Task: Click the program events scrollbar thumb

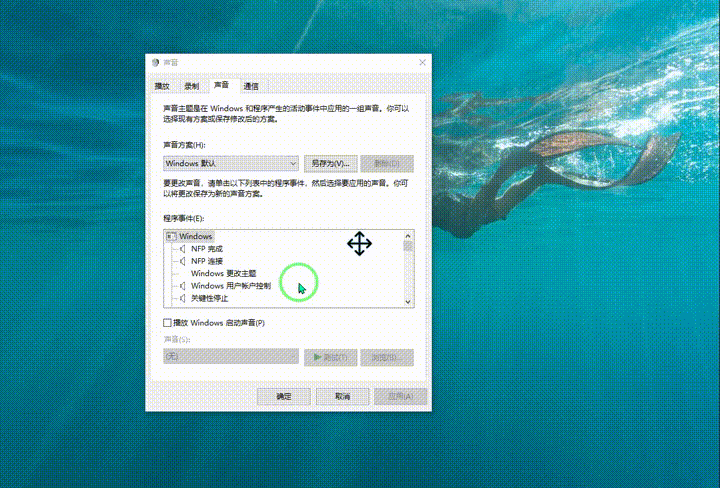Action: click(408, 246)
